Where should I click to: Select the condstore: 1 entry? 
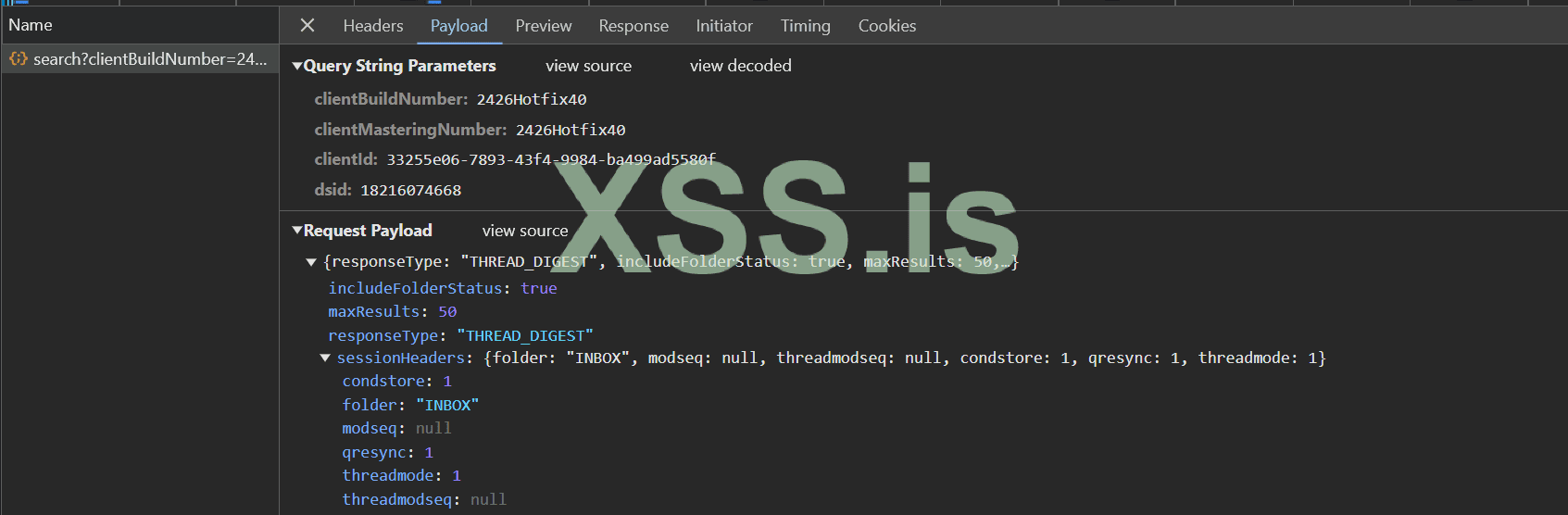(x=397, y=381)
